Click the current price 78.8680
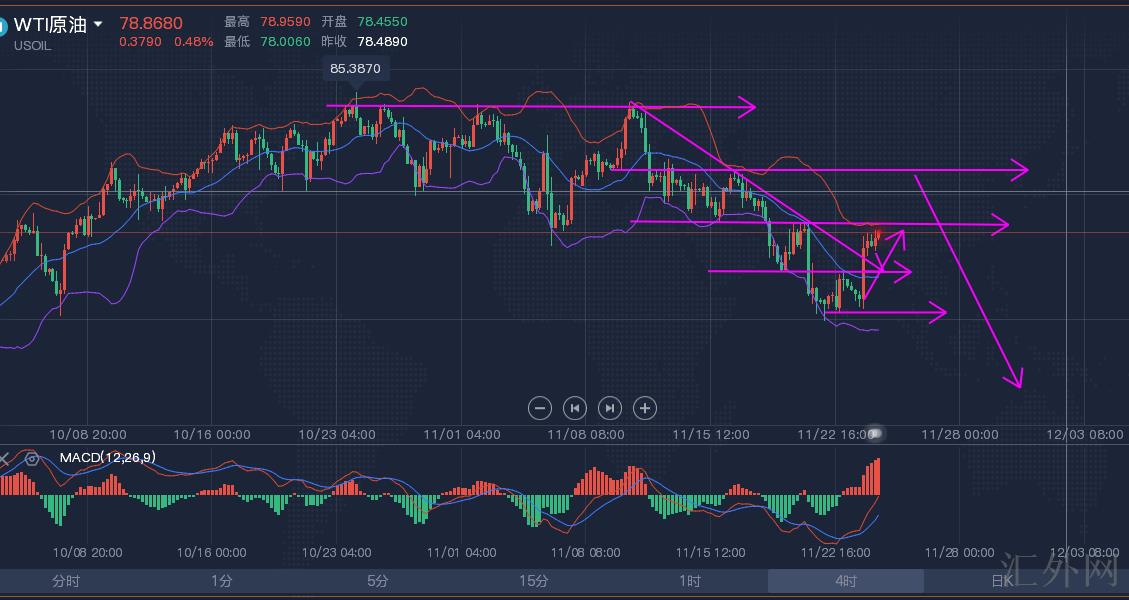1129x600 pixels. [151, 22]
